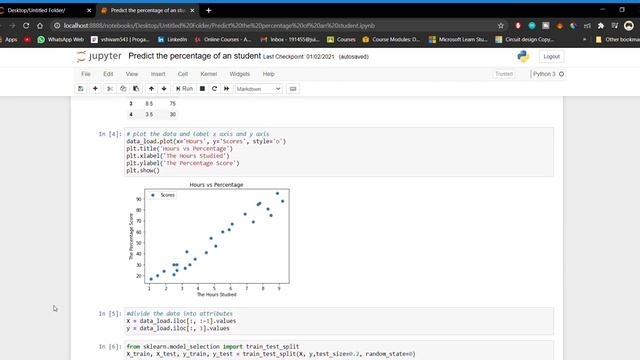Close the Predict the percentage tab
The height and width of the screenshot is (360, 640).
192,10
